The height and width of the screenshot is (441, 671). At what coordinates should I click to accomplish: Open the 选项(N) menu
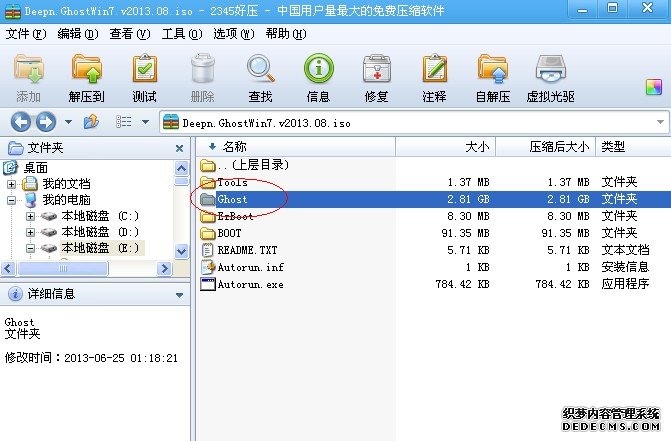pyautogui.click(x=234, y=34)
